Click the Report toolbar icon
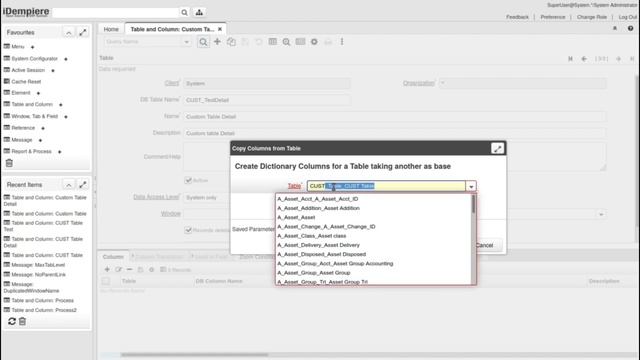Viewport: 640px width, 360px height. pyautogui.click(x=300, y=42)
